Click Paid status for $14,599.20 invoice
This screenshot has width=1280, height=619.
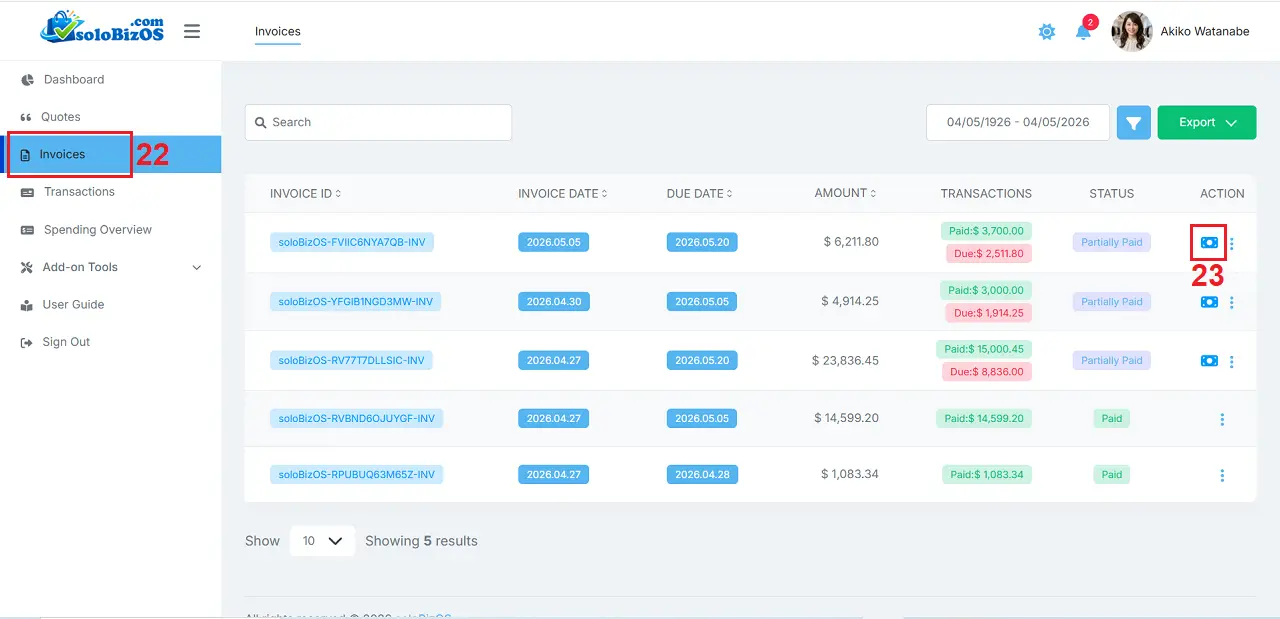pyautogui.click(x=1112, y=418)
